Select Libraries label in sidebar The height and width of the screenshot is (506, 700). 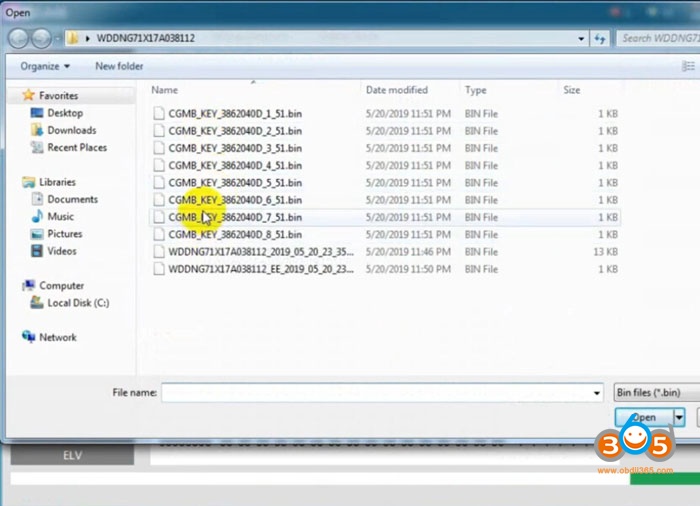pyautogui.click(x=57, y=182)
